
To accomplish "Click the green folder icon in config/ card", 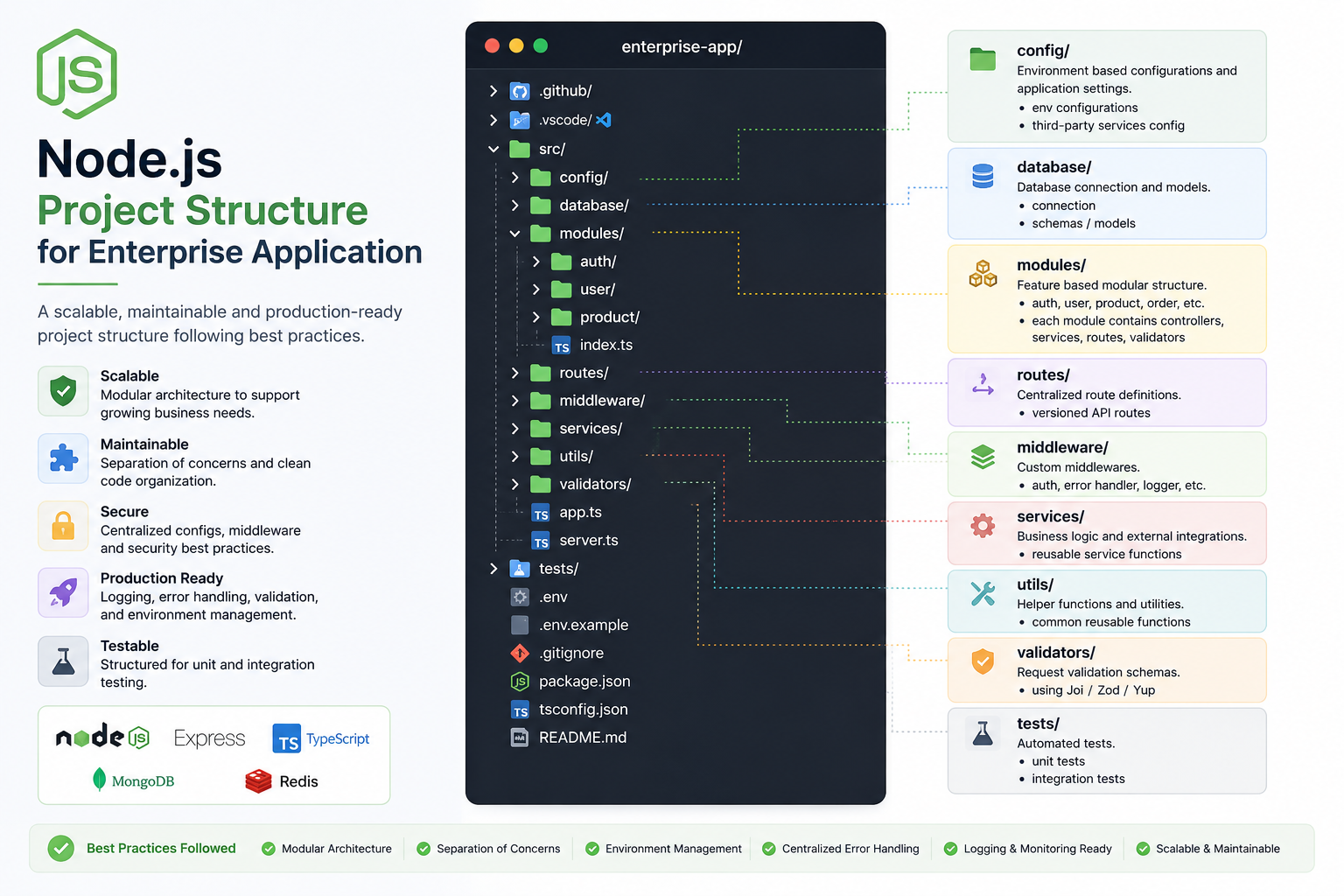I will point(983,59).
